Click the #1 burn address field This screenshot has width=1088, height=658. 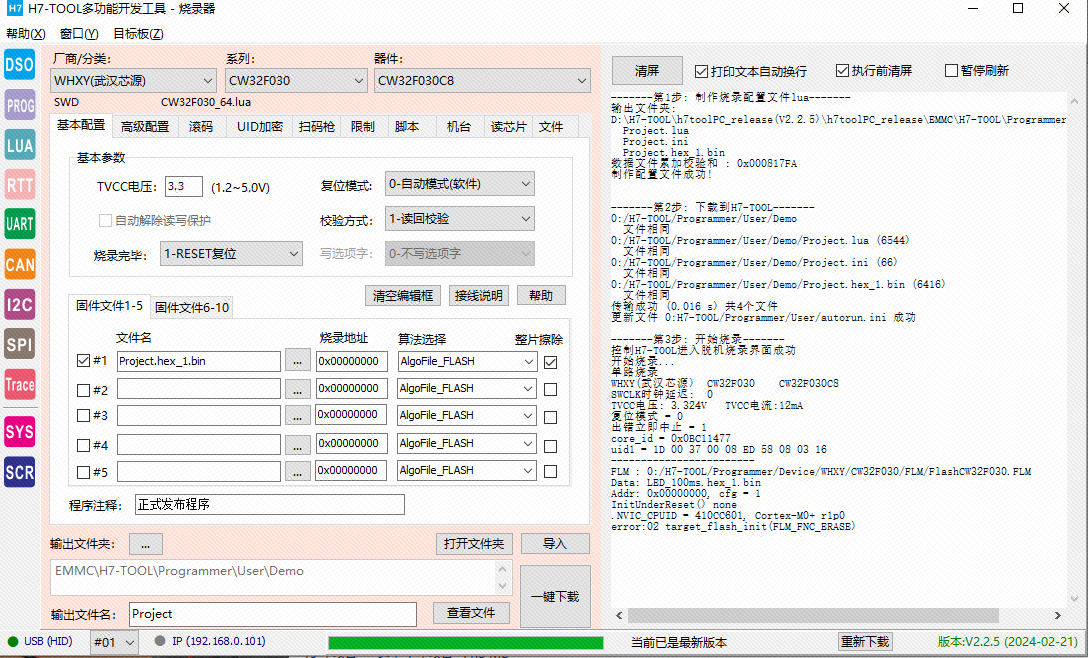point(351,362)
